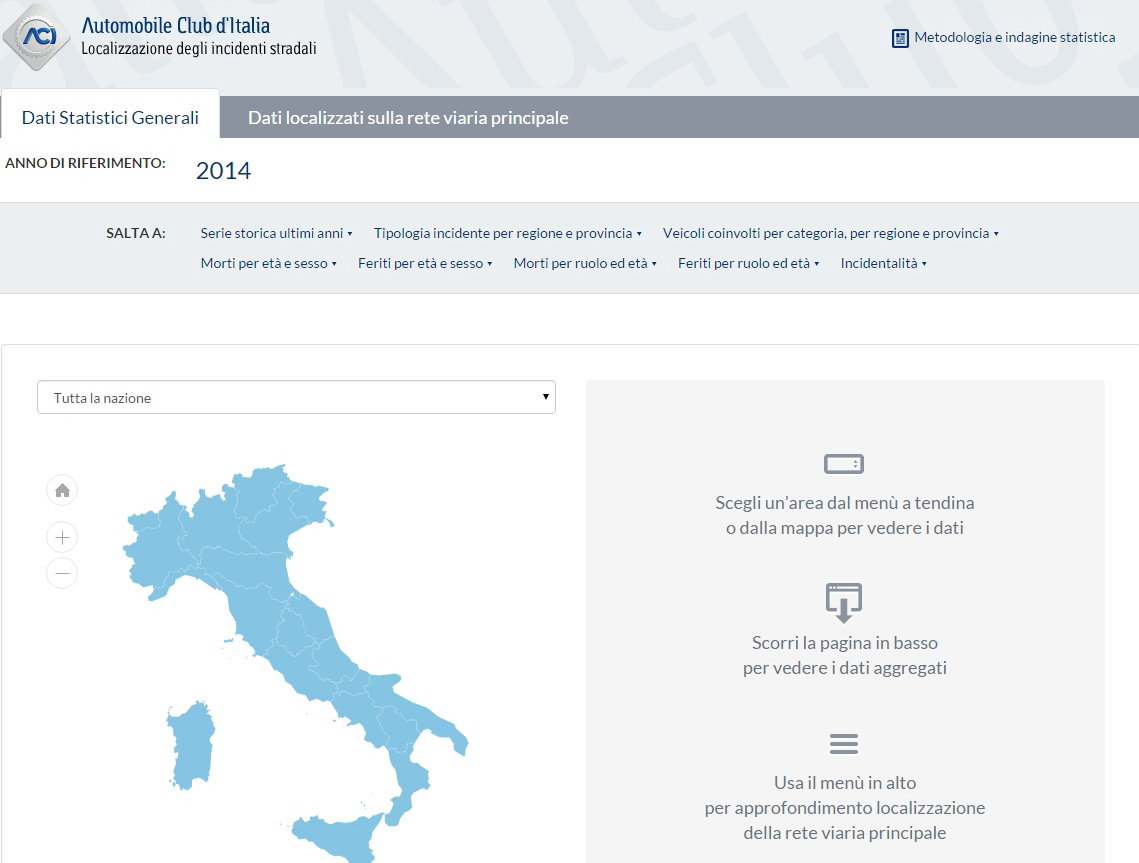Click the scroll-down page illustration icon
Viewport: 1139px width, 863px height.
844,603
